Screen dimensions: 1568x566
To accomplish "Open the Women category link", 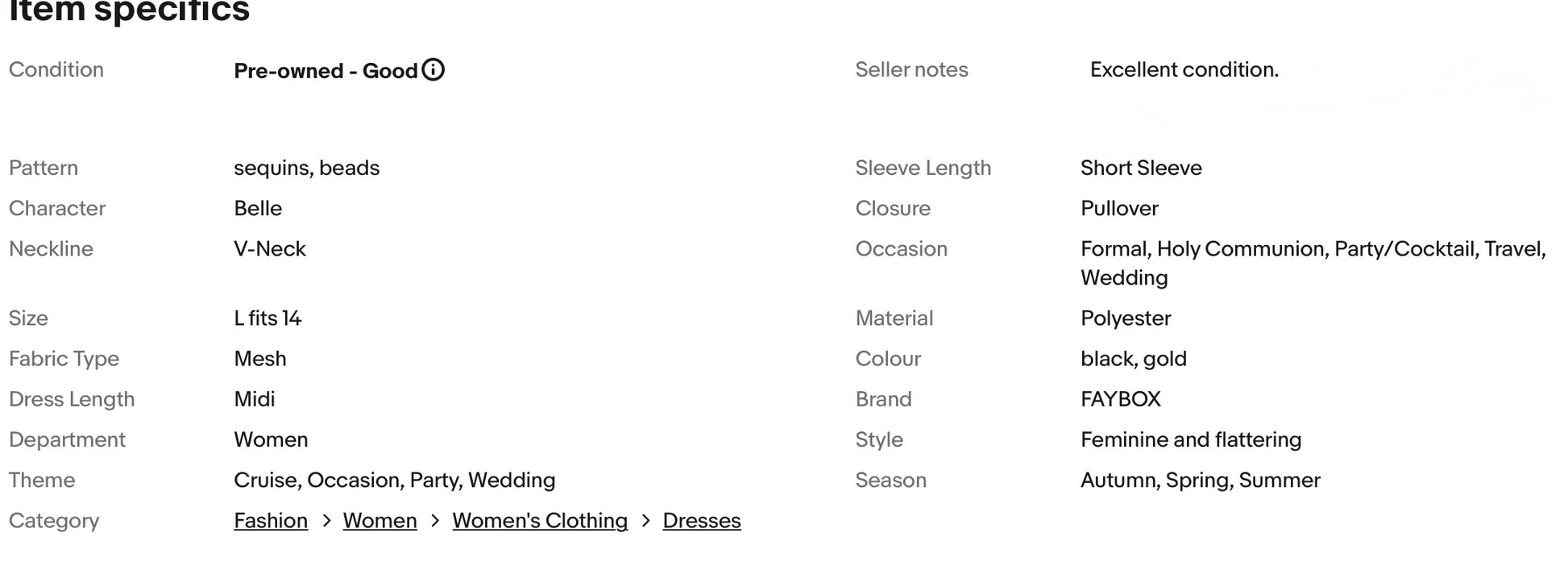I will coord(380,521).
